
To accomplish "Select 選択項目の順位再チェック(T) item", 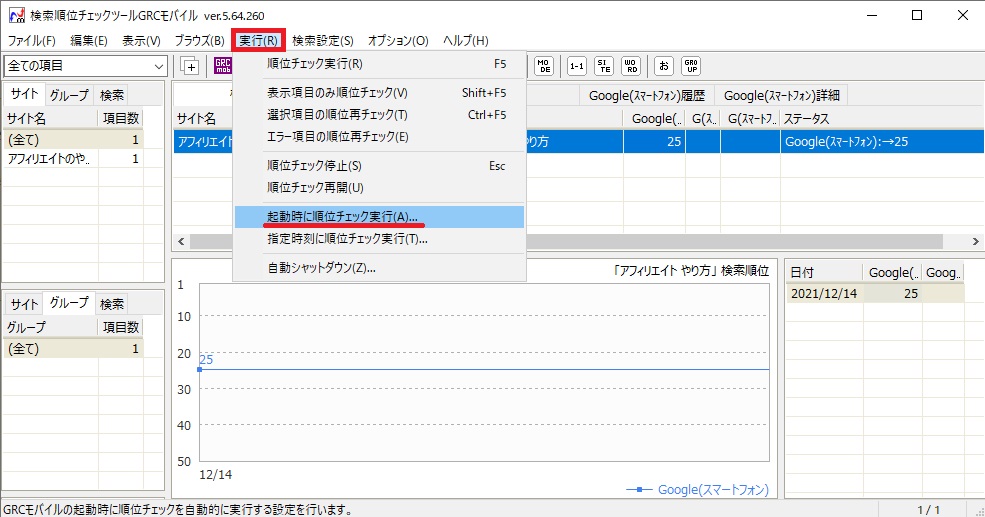I will (379, 115).
